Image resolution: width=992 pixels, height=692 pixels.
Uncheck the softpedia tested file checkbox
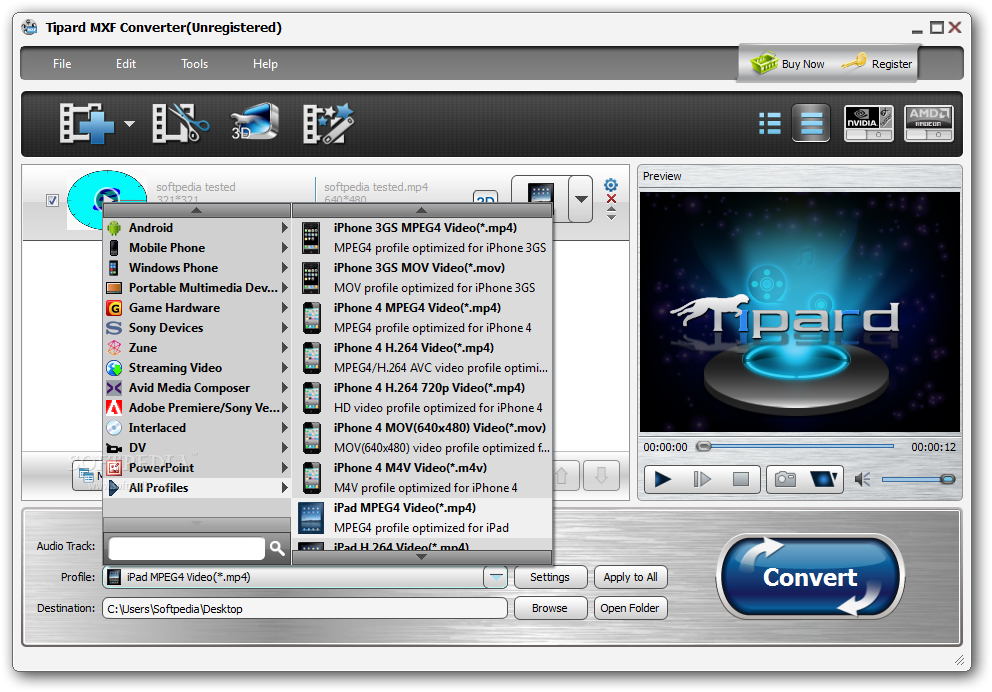(x=53, y=201)
